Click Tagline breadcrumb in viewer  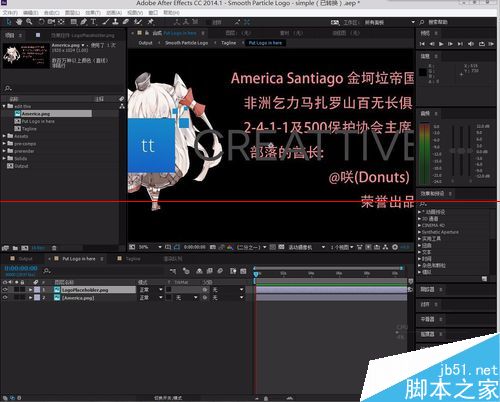(229, 43)
